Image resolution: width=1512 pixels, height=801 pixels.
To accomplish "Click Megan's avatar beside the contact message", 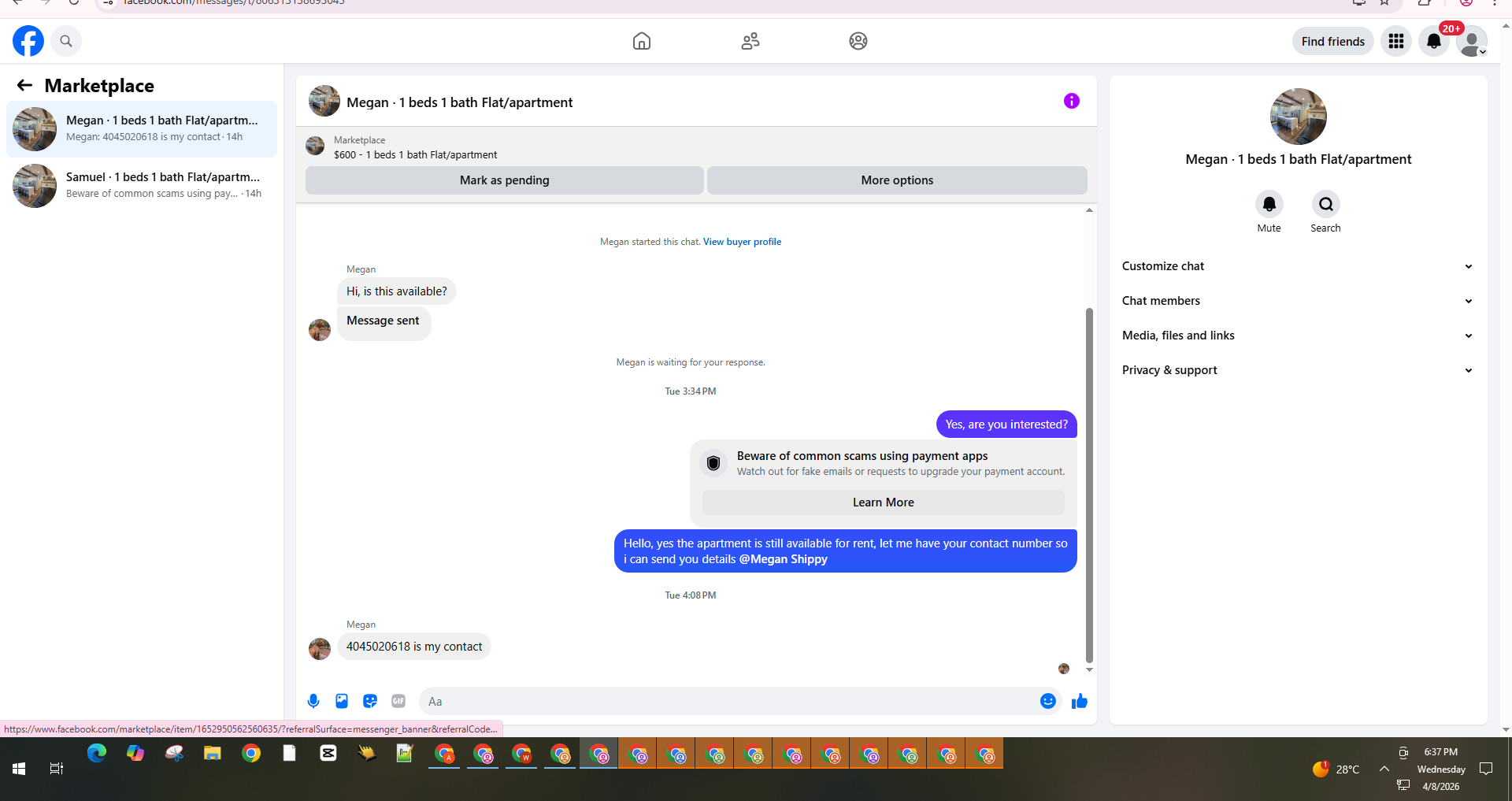I will point(320,649).
